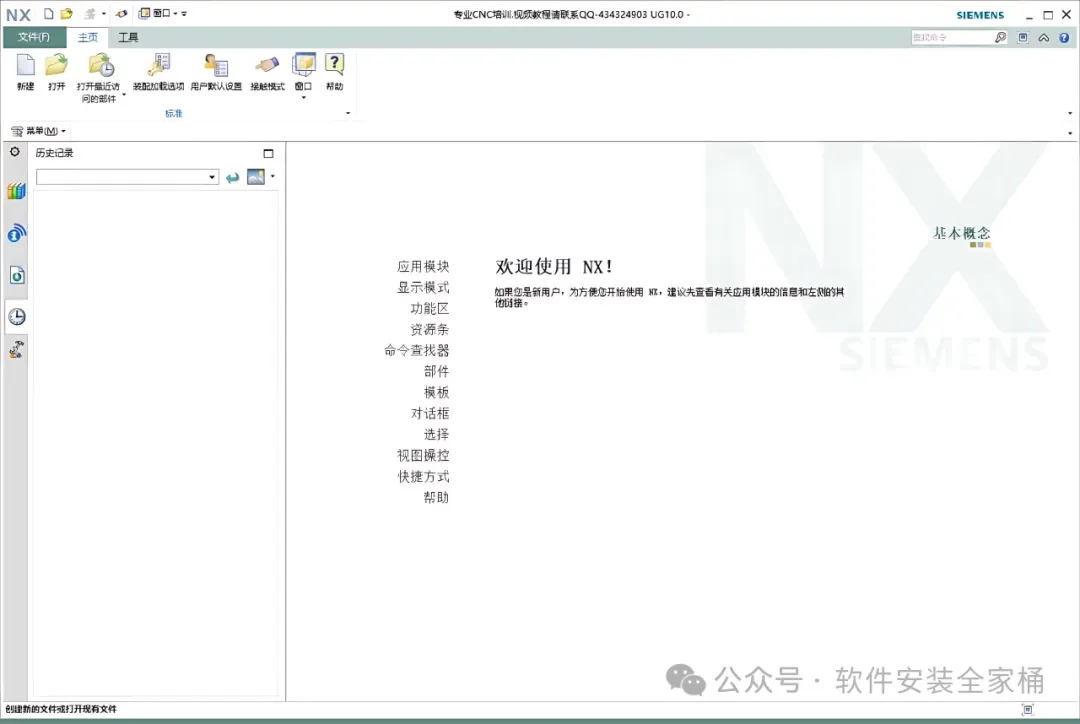This screenshot has height=724, width=1080.
Task: Open the 标准 group options arrow
Action: [x=348, y=113]
